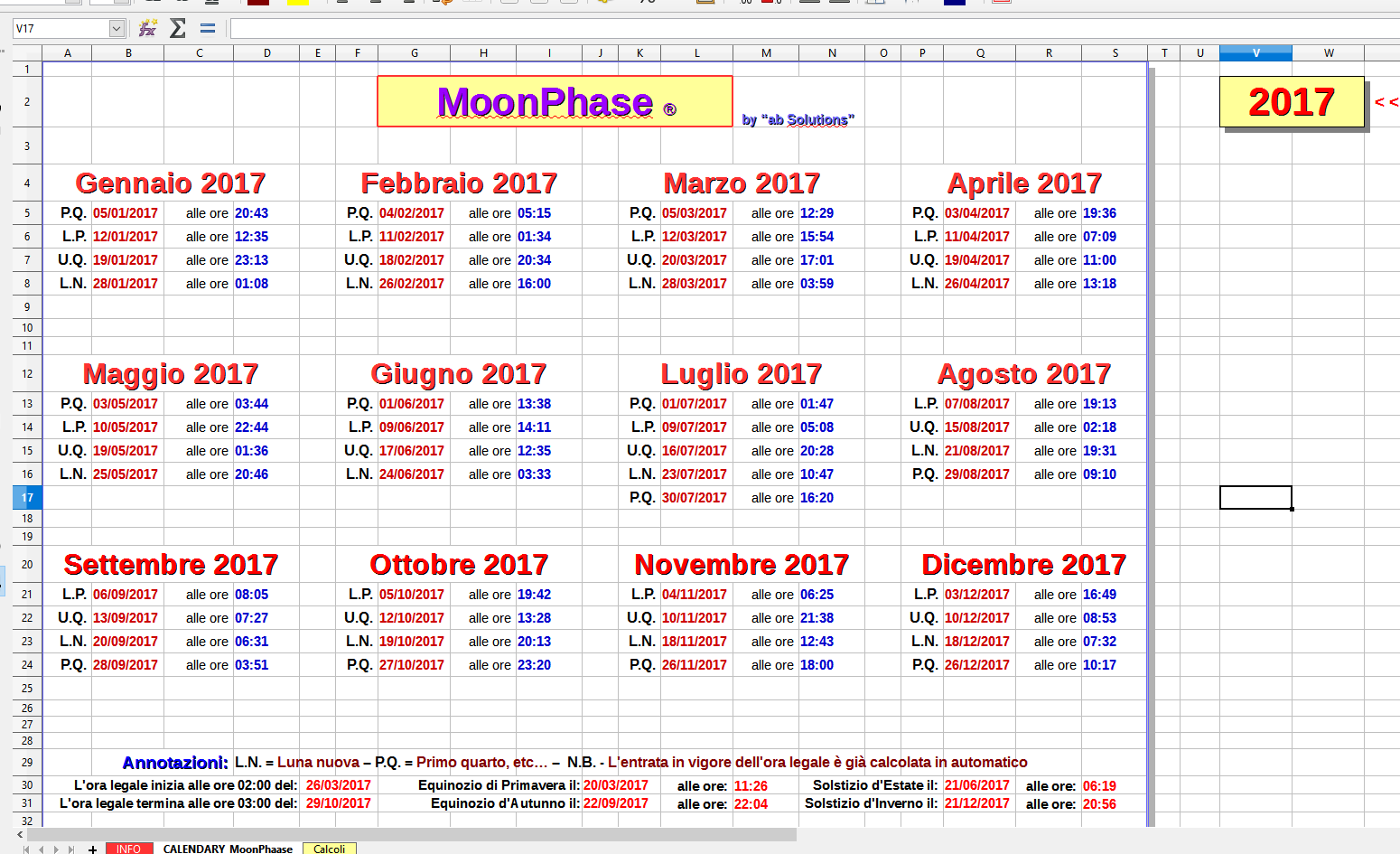The width and height of the screenshot is (1400, 854).
Task: Click the Formula equals icon
Action: (208, 28)
